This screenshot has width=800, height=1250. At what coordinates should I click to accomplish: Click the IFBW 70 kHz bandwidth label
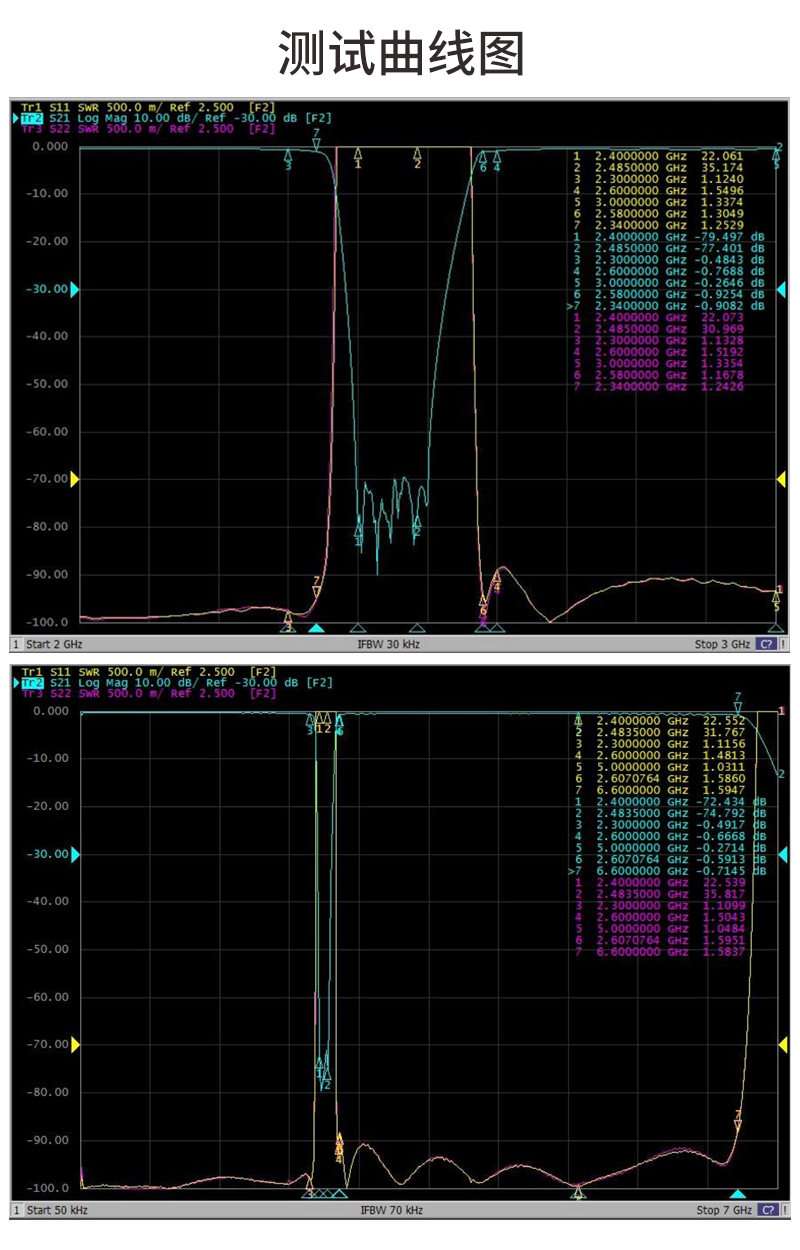coord(391,1210)
